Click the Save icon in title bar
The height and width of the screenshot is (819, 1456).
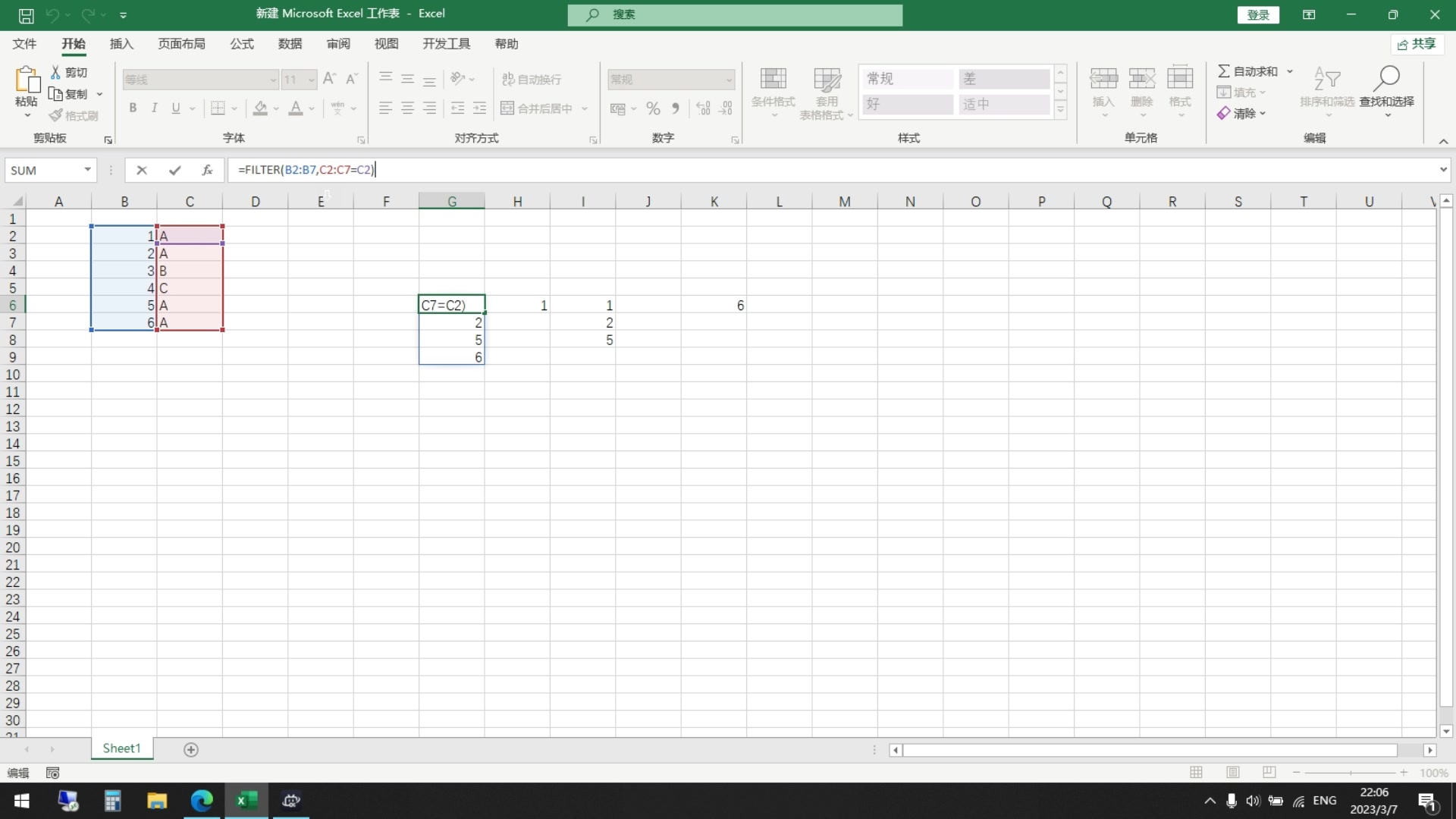[x=26, y=14]
